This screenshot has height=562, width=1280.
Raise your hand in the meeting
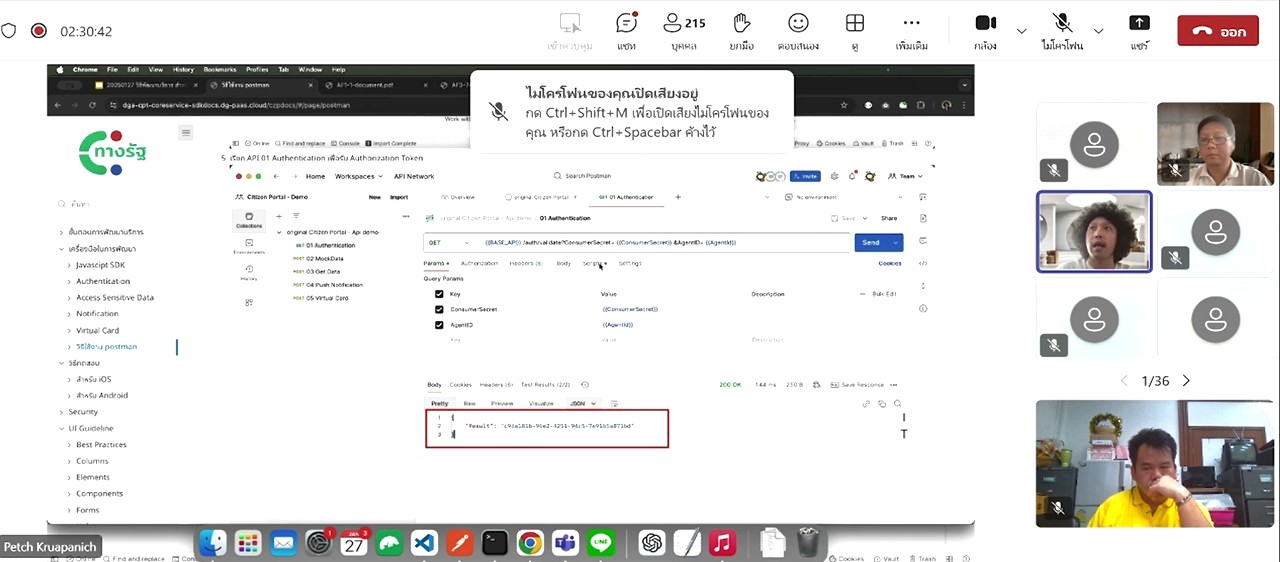click(741, 30)
